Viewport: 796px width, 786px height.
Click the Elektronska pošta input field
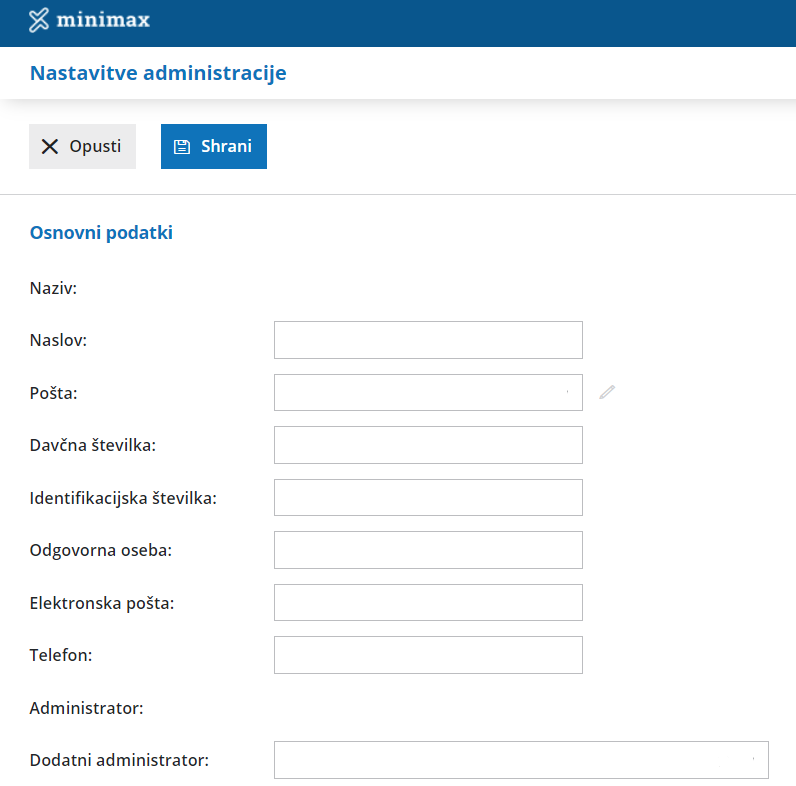428,602
